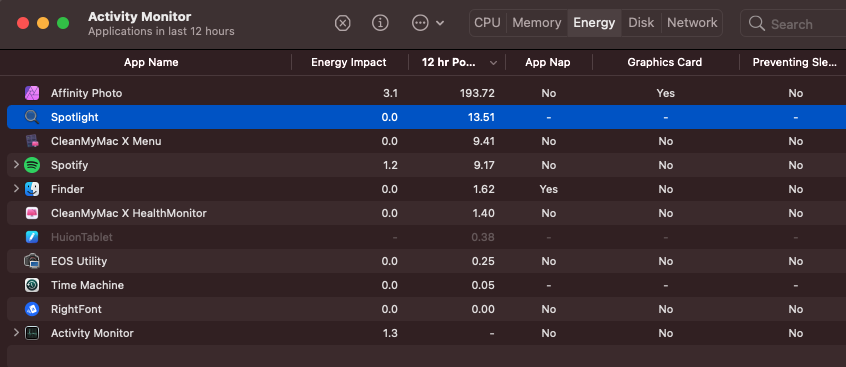This screenshot has height=367, width=846.
Task: Click the Applications in last 12 hours subtitle
Action: [161, 31]
